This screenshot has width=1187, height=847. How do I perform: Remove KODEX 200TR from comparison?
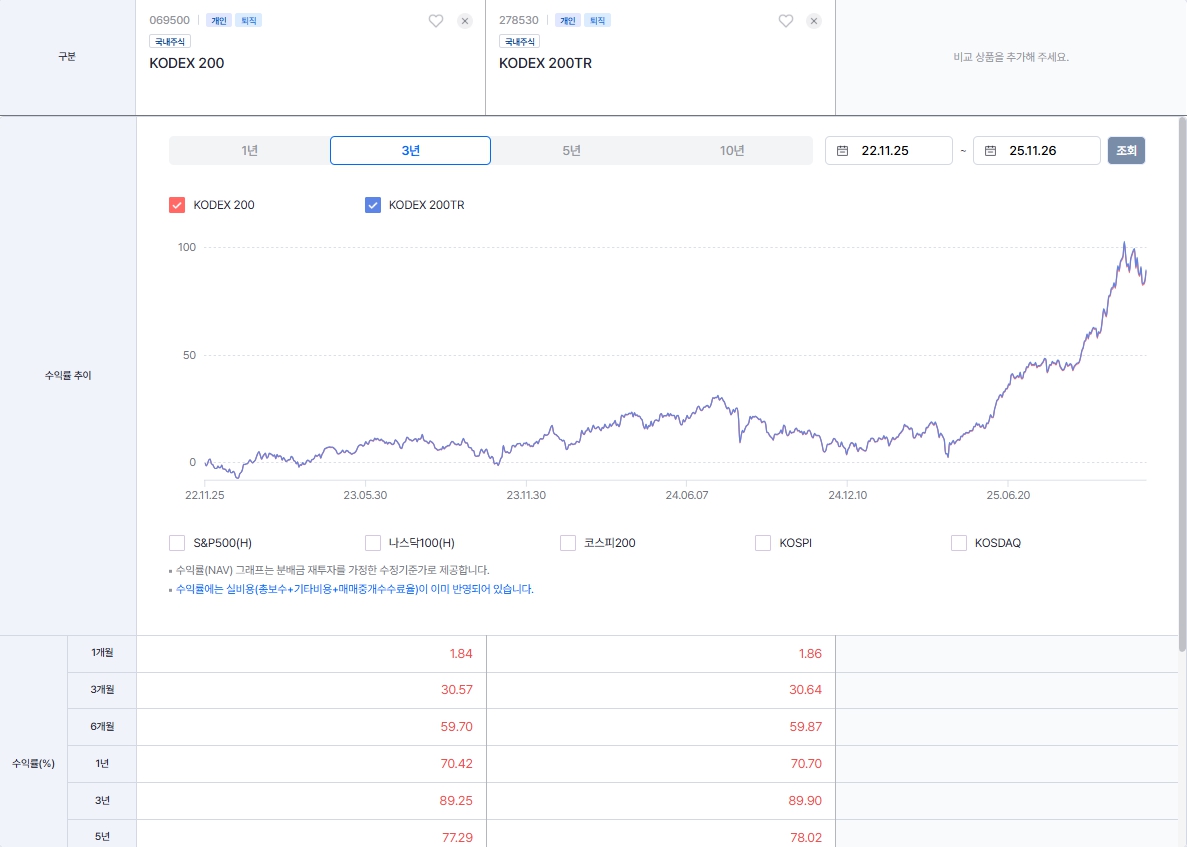point(814,21)
